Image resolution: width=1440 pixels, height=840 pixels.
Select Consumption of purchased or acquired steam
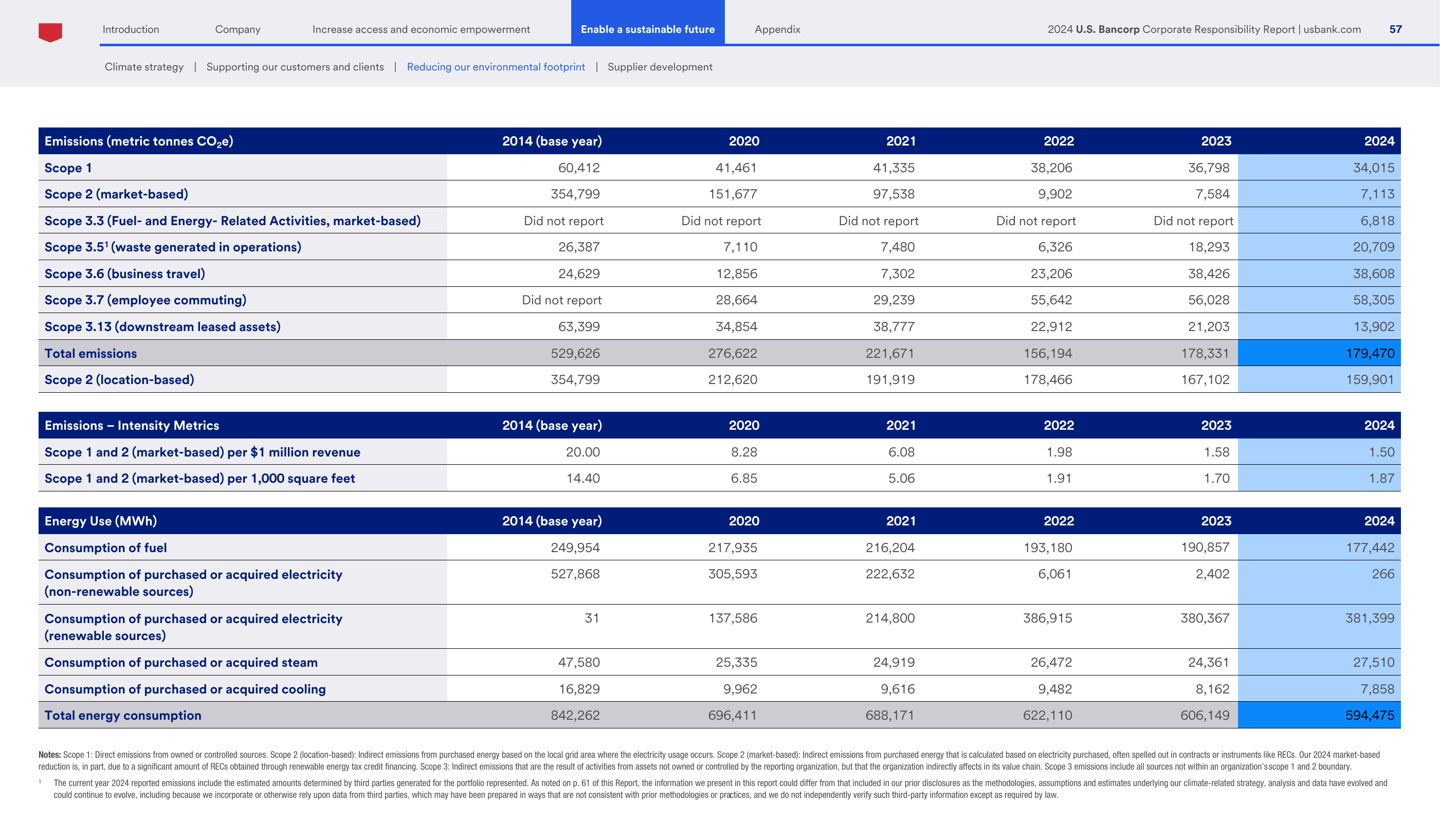coord(181,662)
